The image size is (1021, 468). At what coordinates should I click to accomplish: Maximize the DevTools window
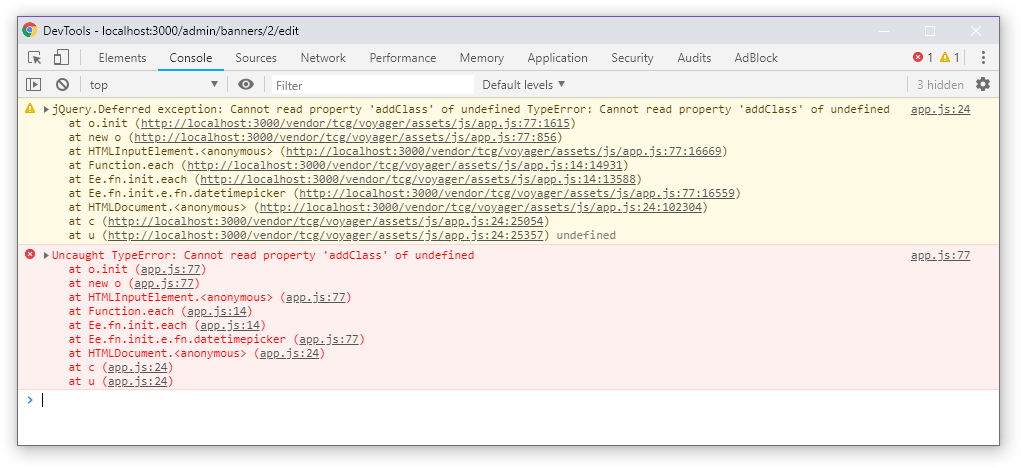coord(930,31)
